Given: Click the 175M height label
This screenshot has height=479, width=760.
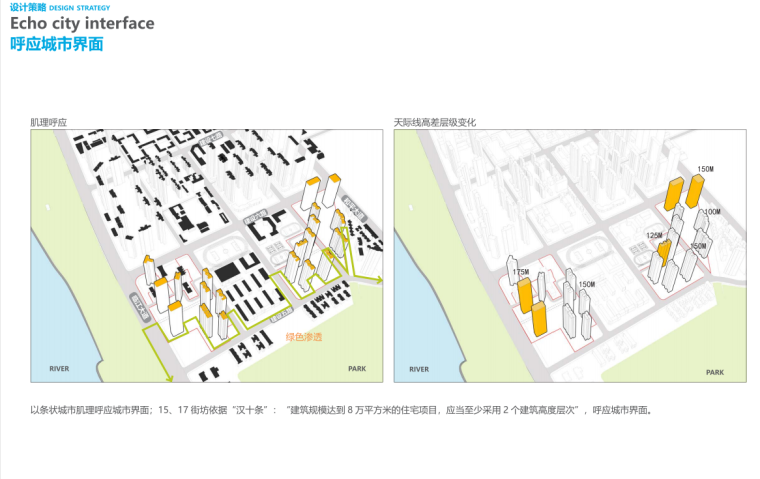Looking at the screenshot, I should point(520,272).
